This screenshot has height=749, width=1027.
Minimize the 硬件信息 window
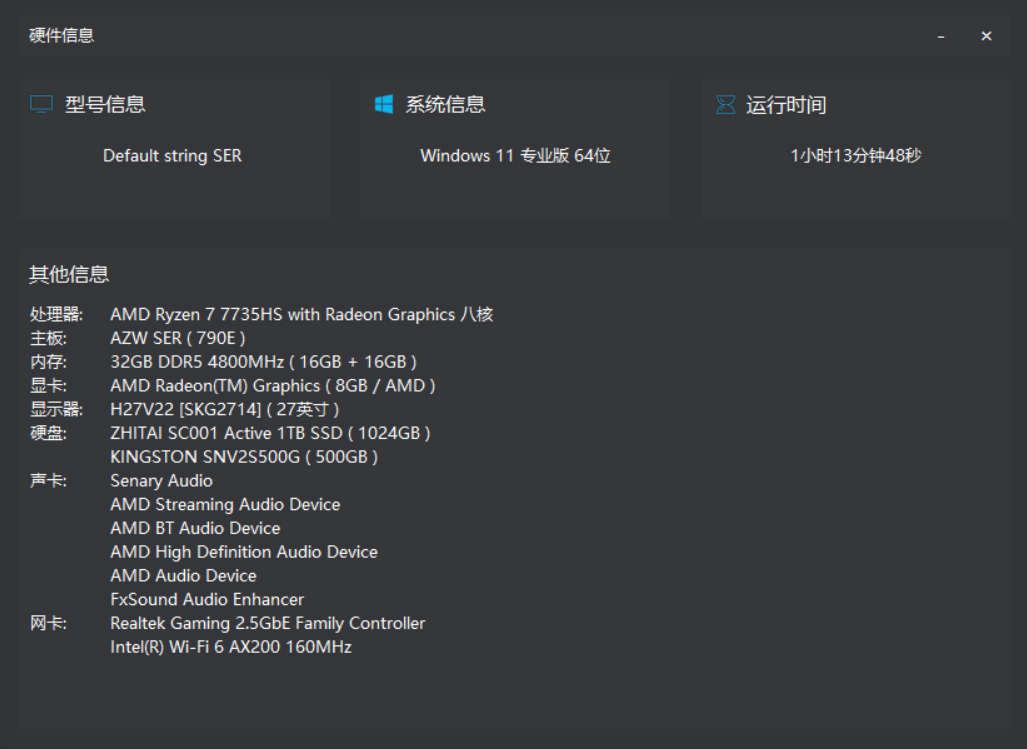click(x=941, y=37)
